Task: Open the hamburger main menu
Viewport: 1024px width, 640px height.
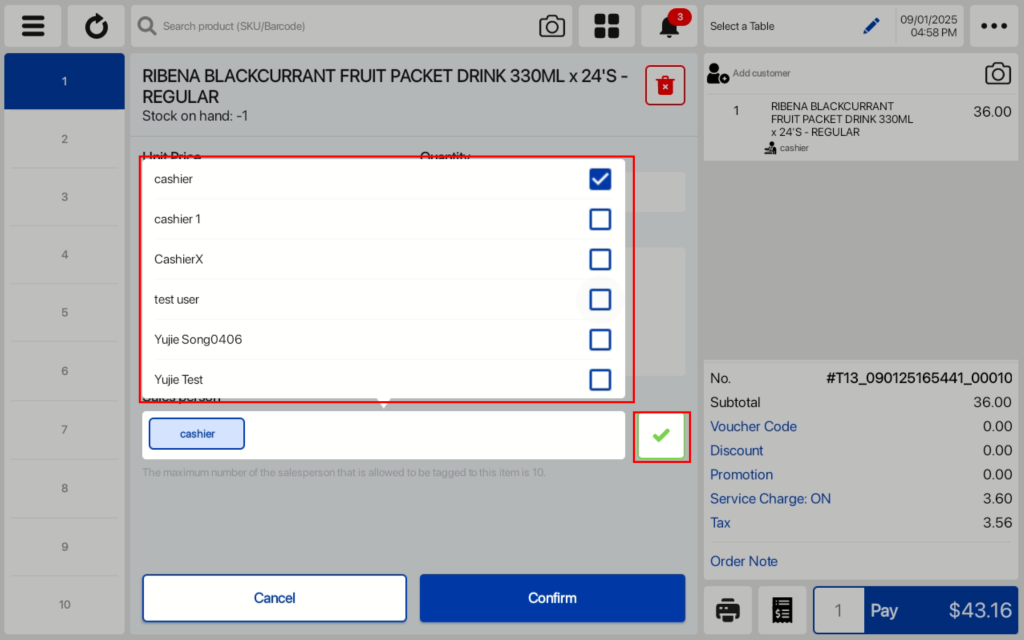Action: 33,26
